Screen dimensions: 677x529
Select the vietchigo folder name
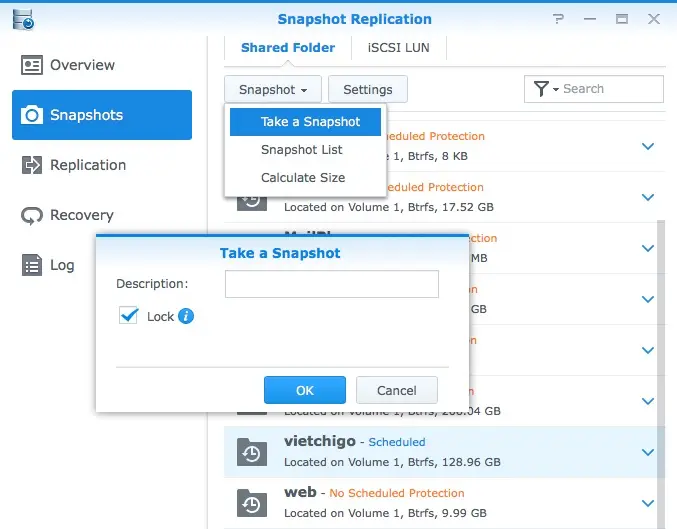(320, 441)
